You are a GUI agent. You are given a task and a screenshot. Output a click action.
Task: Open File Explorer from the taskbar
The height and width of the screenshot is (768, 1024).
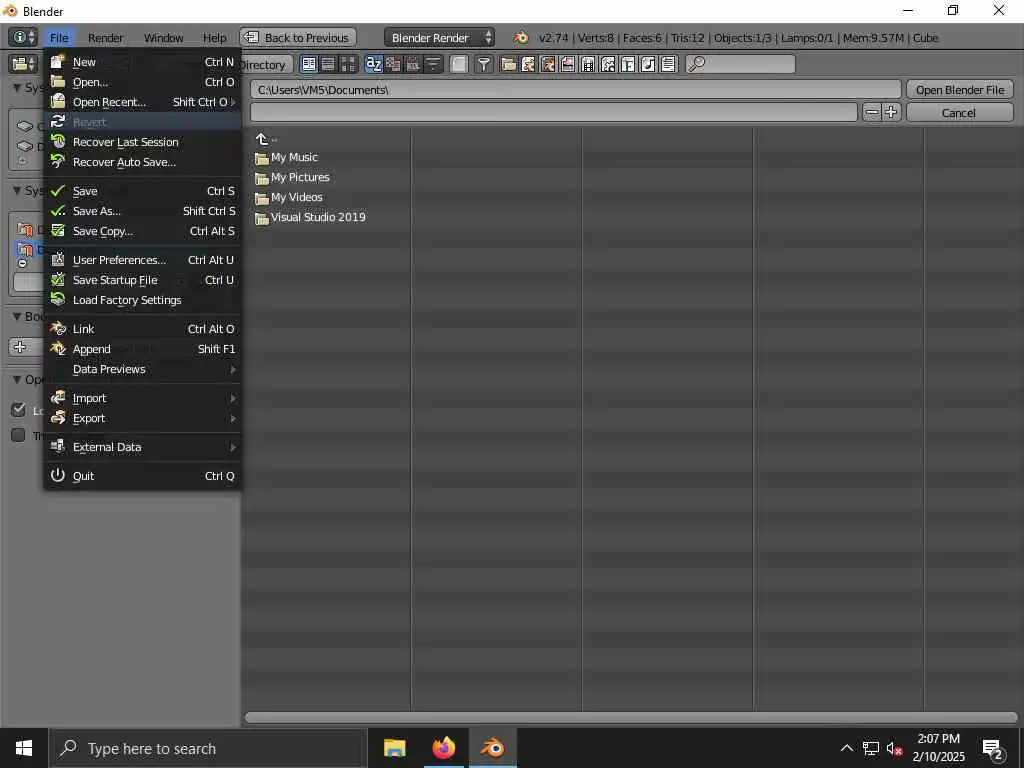click(x=394, y=748)
